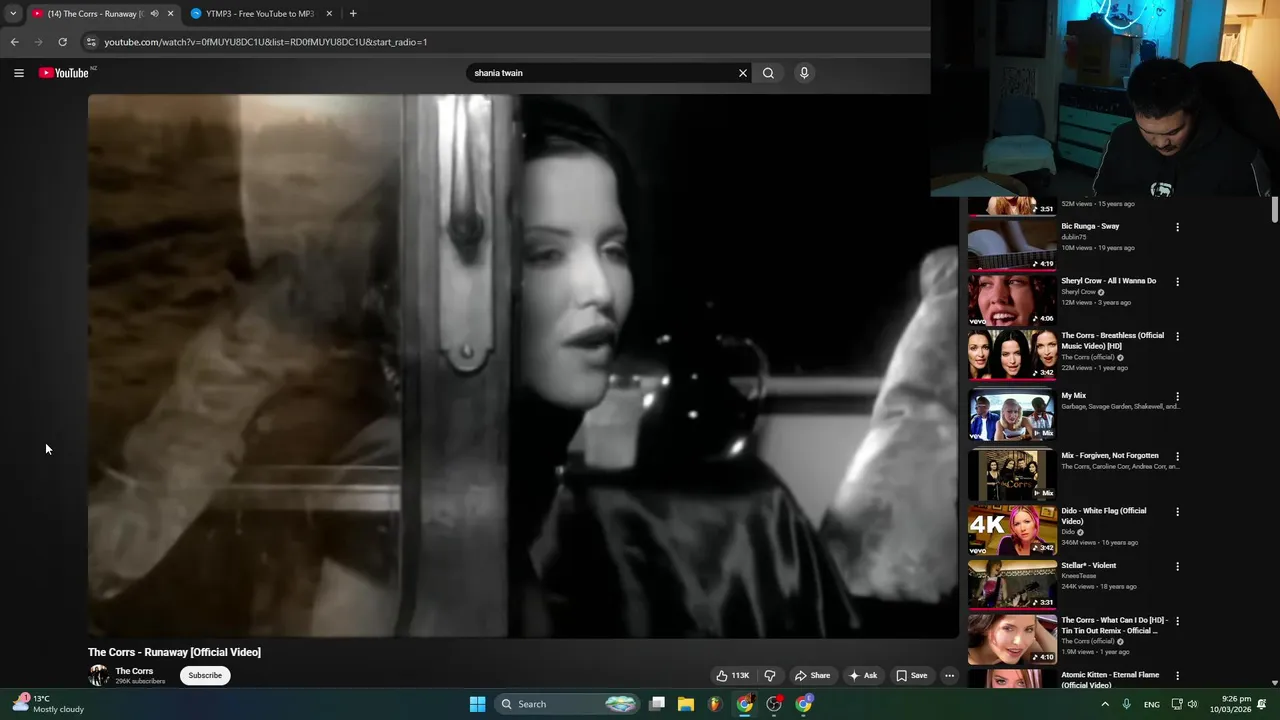
Task: Open the Ask AI button
Action: 863,676
